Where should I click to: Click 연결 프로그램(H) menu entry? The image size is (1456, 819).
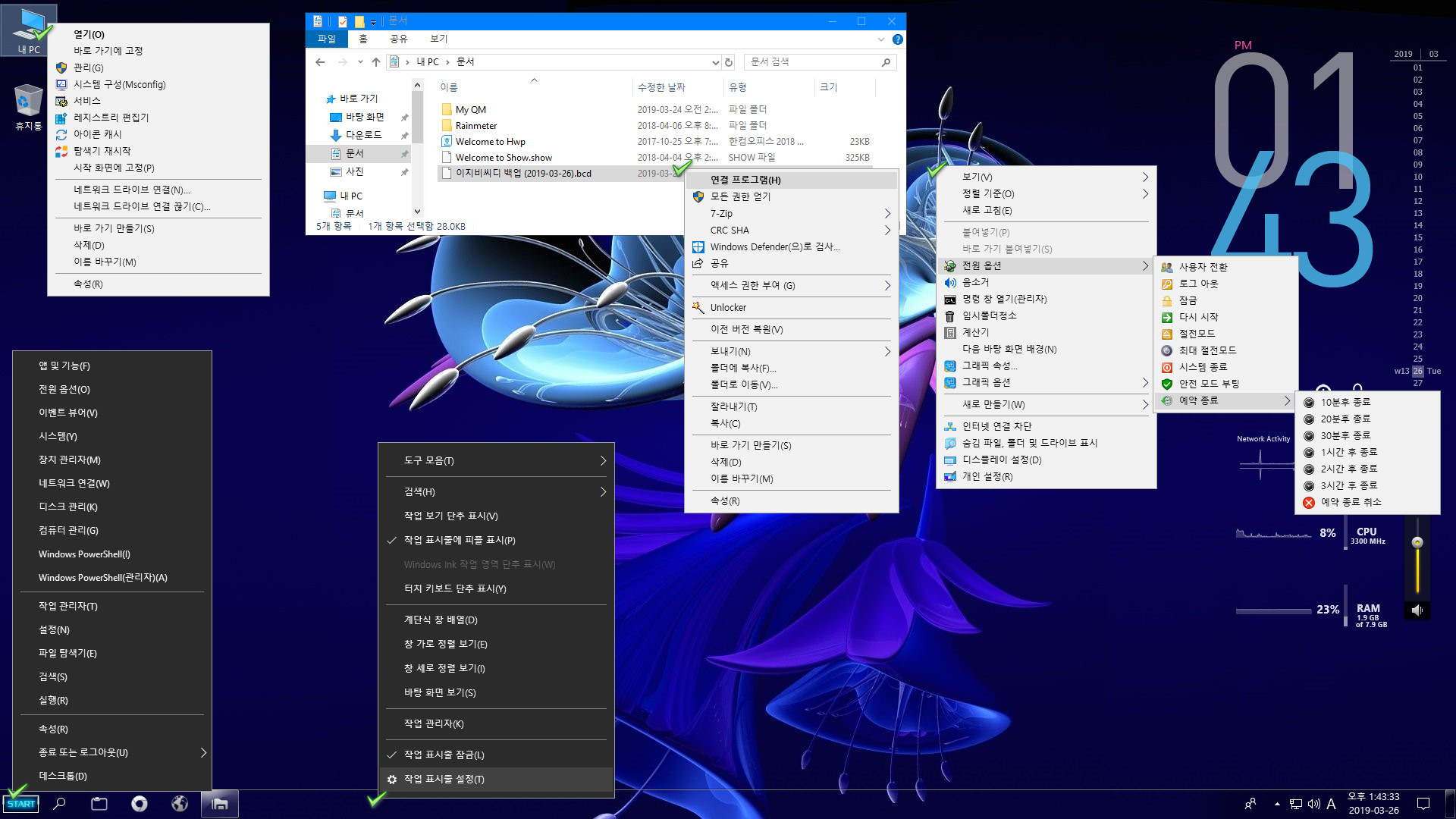pos(791,180)
